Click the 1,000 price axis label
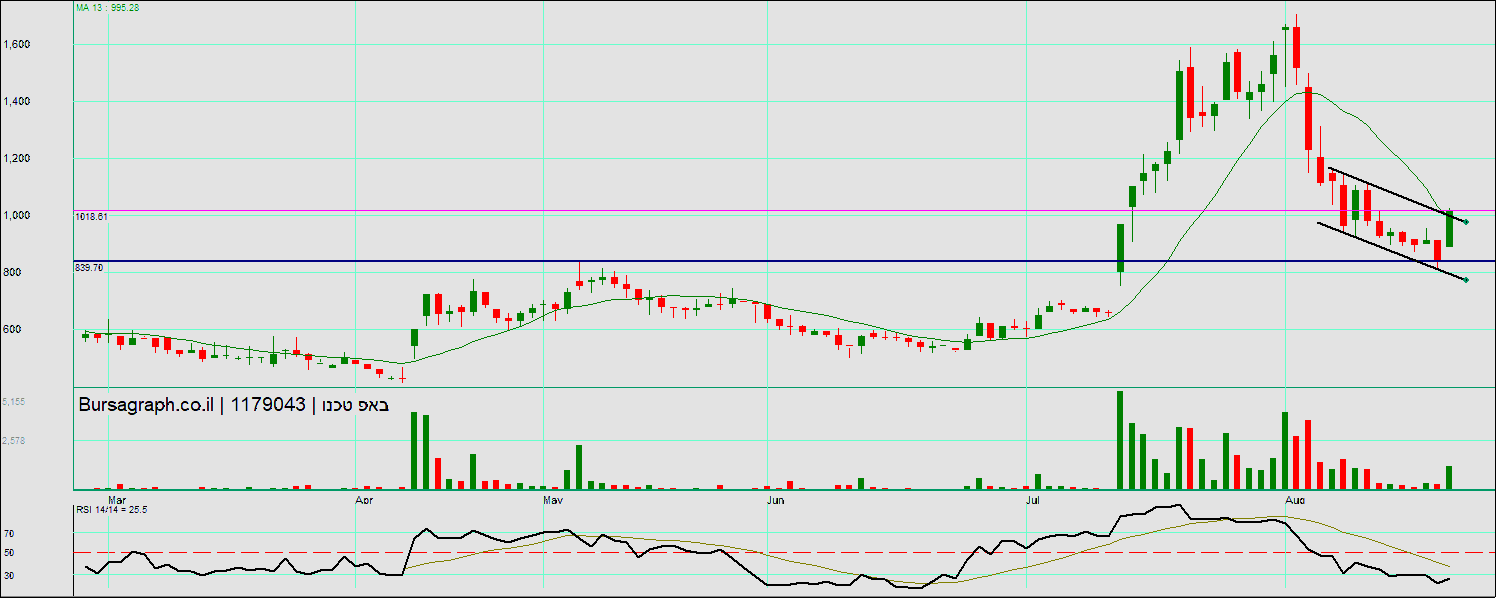1496x598 pixels. click(x=17, y=216)
